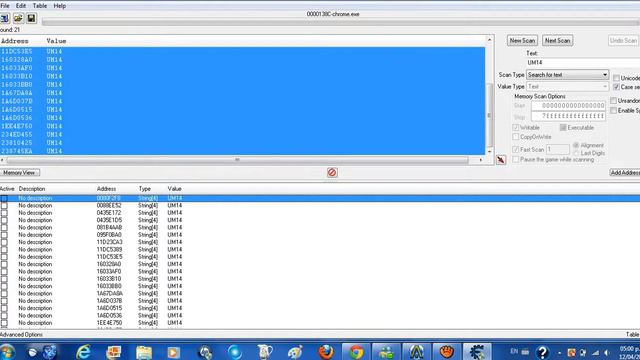The width and height of the screenshot is (640, 360).
Task: Click the green letter A taskbar icon
Action: point(416,351)
